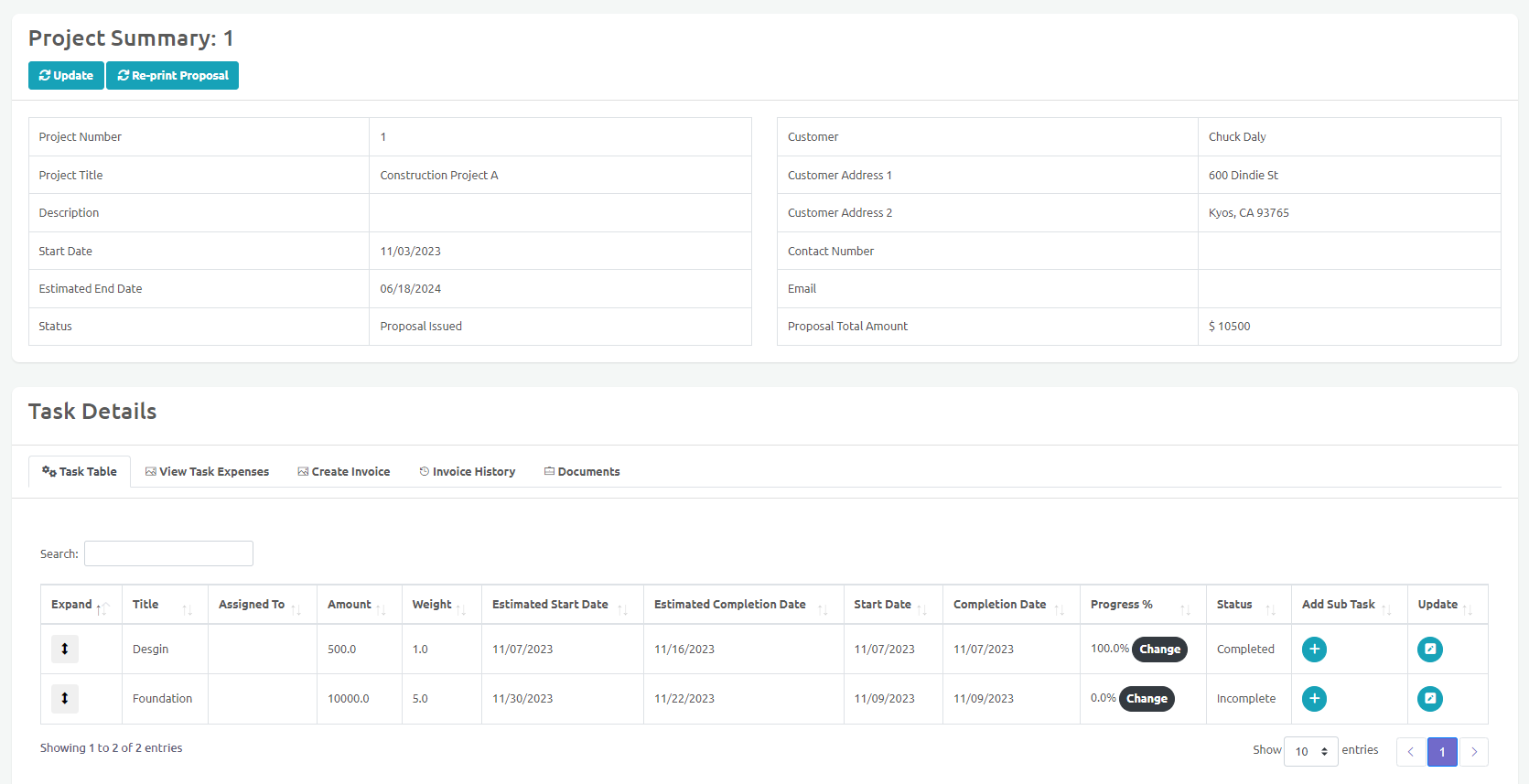This screenshot has width=1529, height=784.
Task: Change progress for Foundation task
Action: (1147, 699)
